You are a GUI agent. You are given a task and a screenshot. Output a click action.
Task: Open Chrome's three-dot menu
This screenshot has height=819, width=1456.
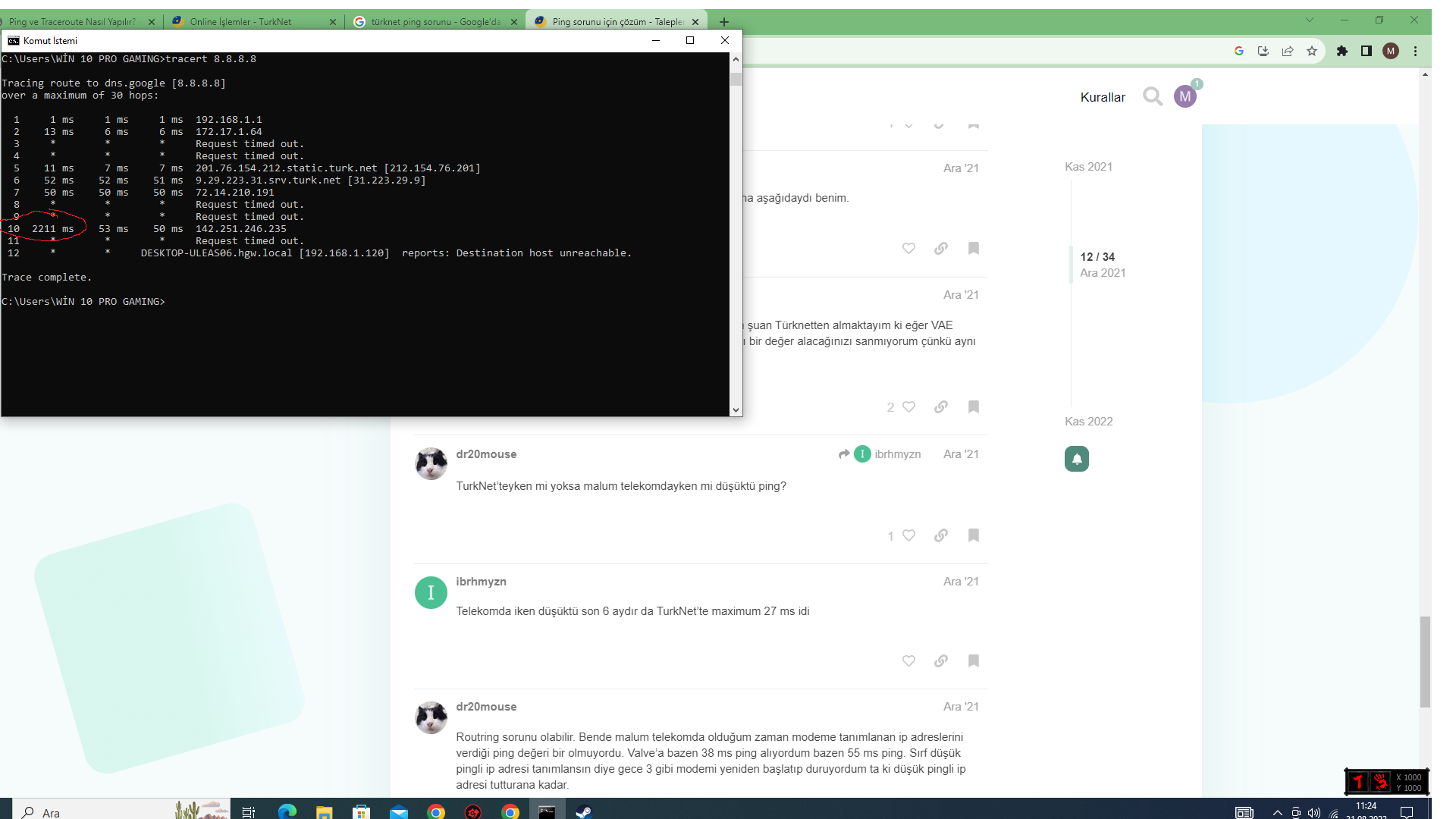click(1415, 51)
